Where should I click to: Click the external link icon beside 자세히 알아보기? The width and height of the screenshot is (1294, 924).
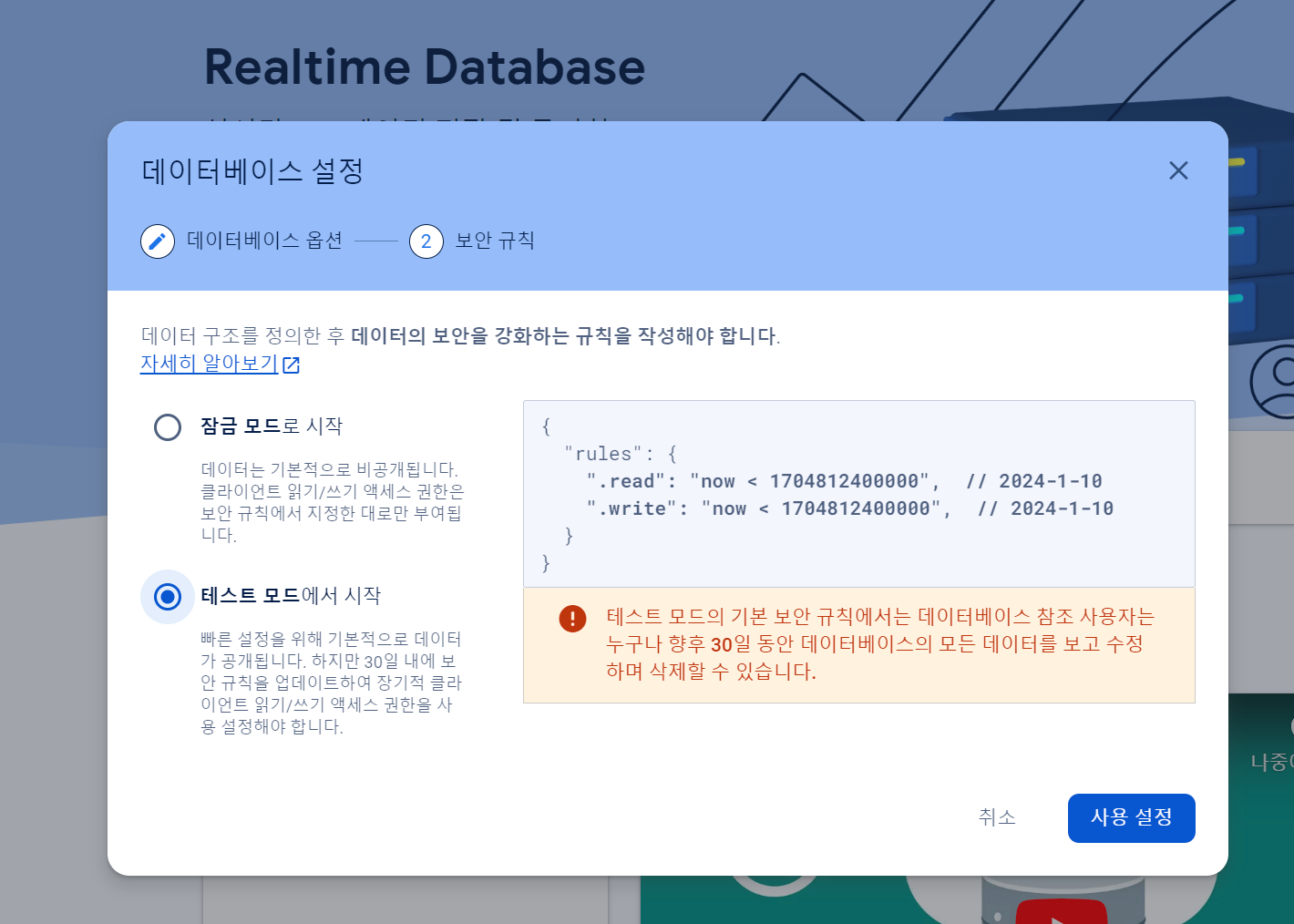pyautogui.click(x=292, y=364)
